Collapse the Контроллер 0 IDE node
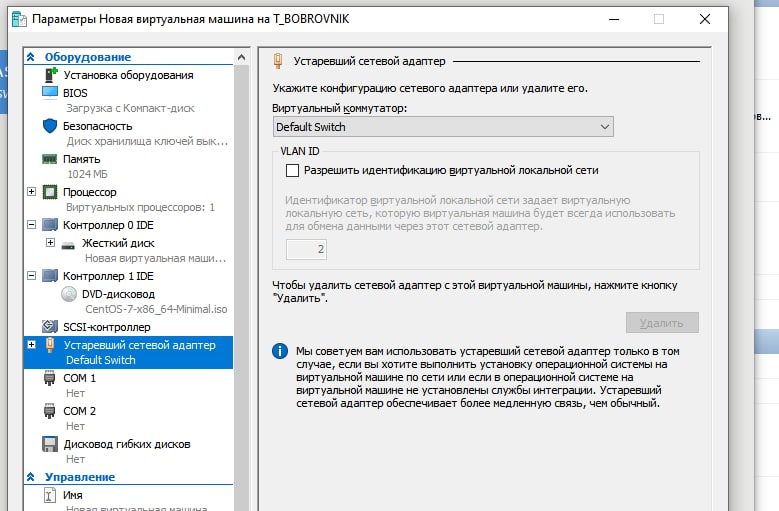 pos(31,224)
